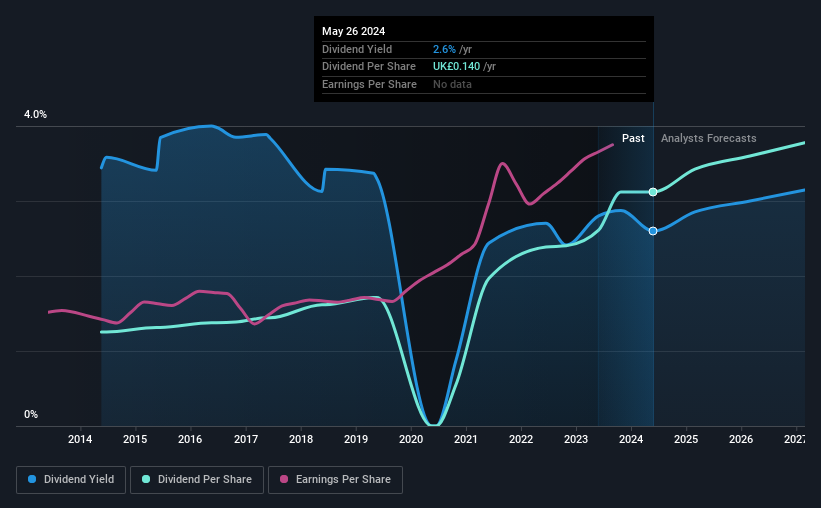The width and height of the screenshot is (821, 508).
Task: Click the 2015 x-axis label
Action: (x=135, y=439)
